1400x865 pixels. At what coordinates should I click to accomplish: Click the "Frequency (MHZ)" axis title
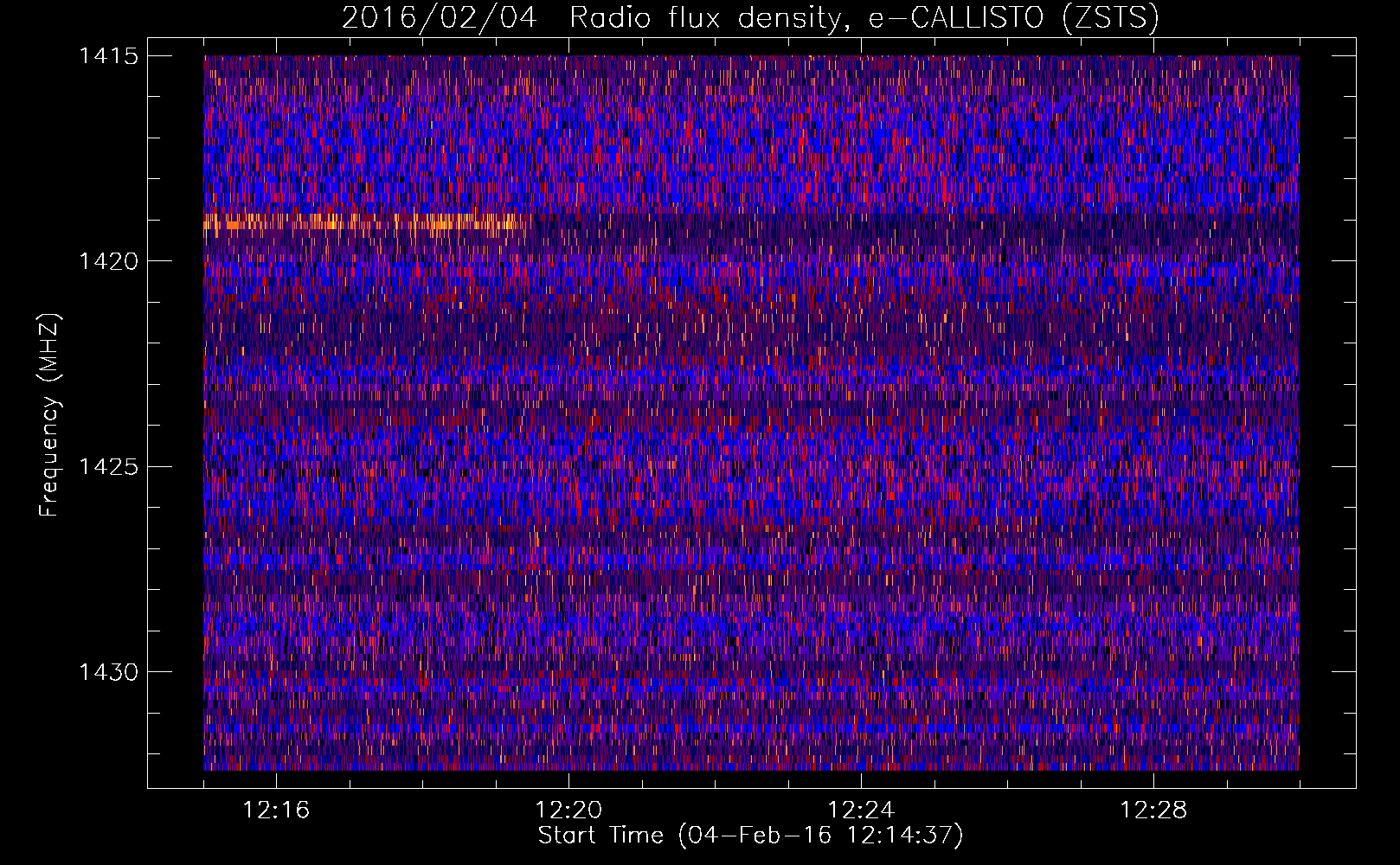(x=49, y=414)
